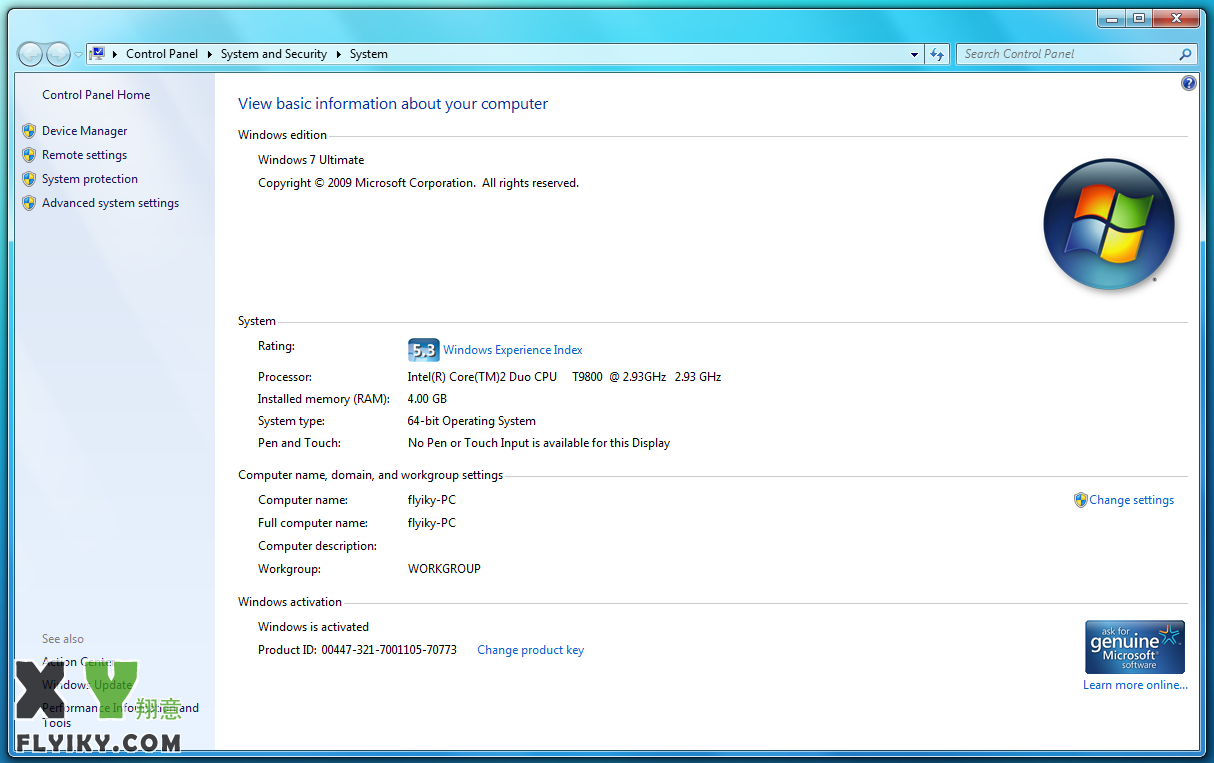The width and height of the screenshot is (1214, 763).
Task: Click Change settings for computer name
Action: 1132,500
